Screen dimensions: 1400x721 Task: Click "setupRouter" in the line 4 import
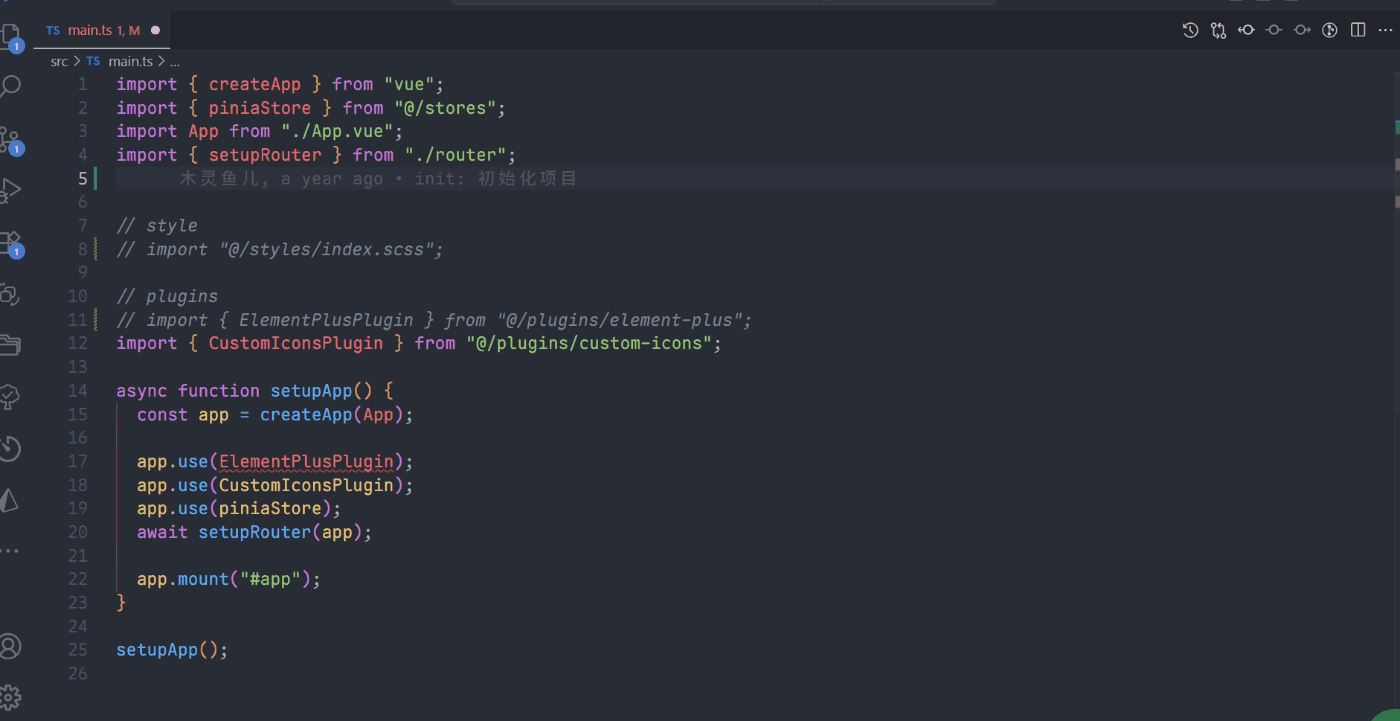point(265,155)
